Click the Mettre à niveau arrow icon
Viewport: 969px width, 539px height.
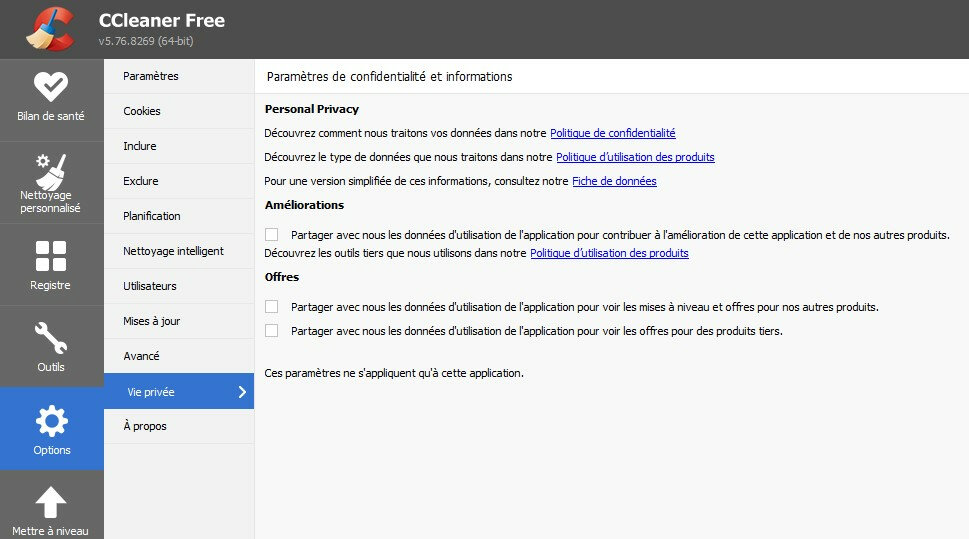coord(51,503)
